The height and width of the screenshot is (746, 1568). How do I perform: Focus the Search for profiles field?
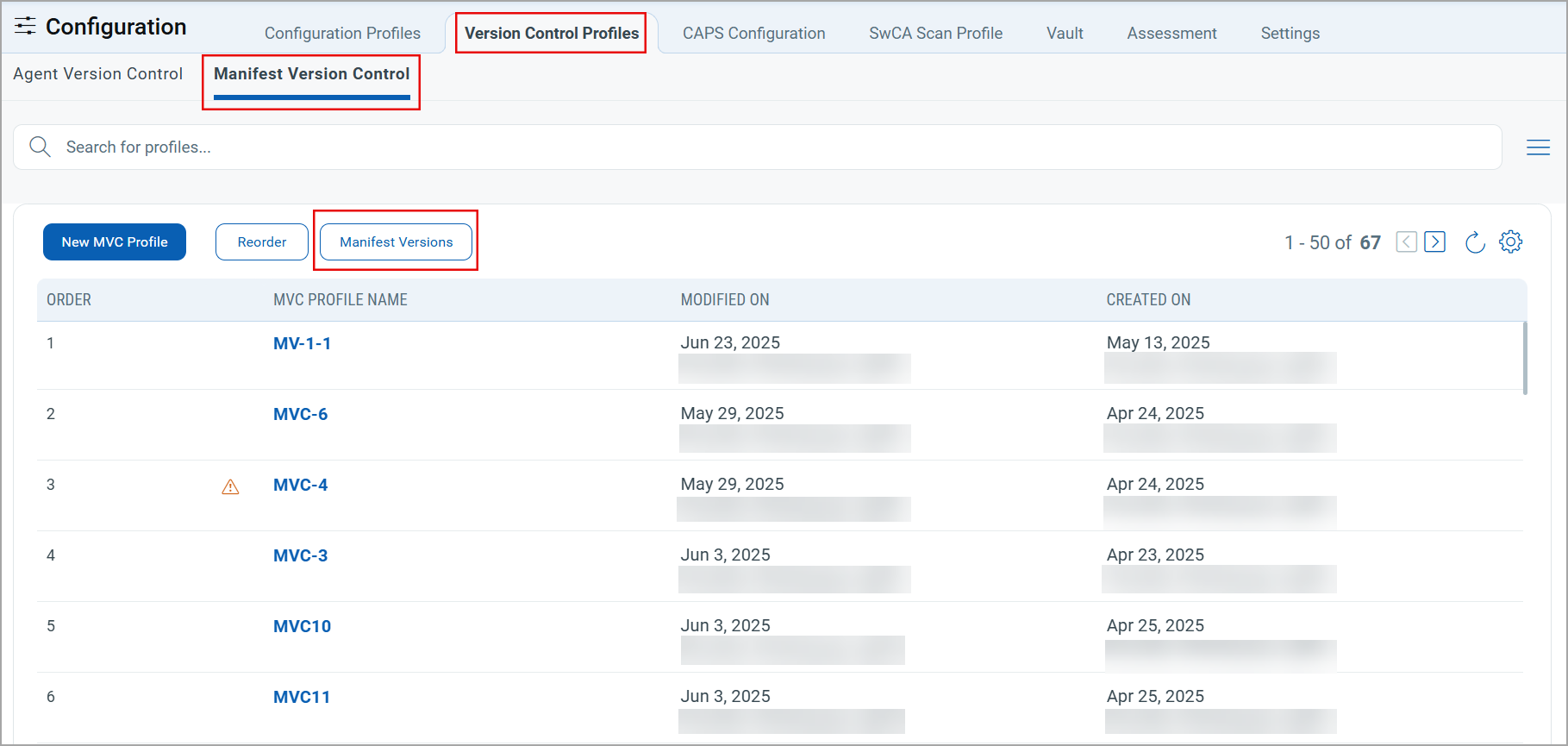758,147
